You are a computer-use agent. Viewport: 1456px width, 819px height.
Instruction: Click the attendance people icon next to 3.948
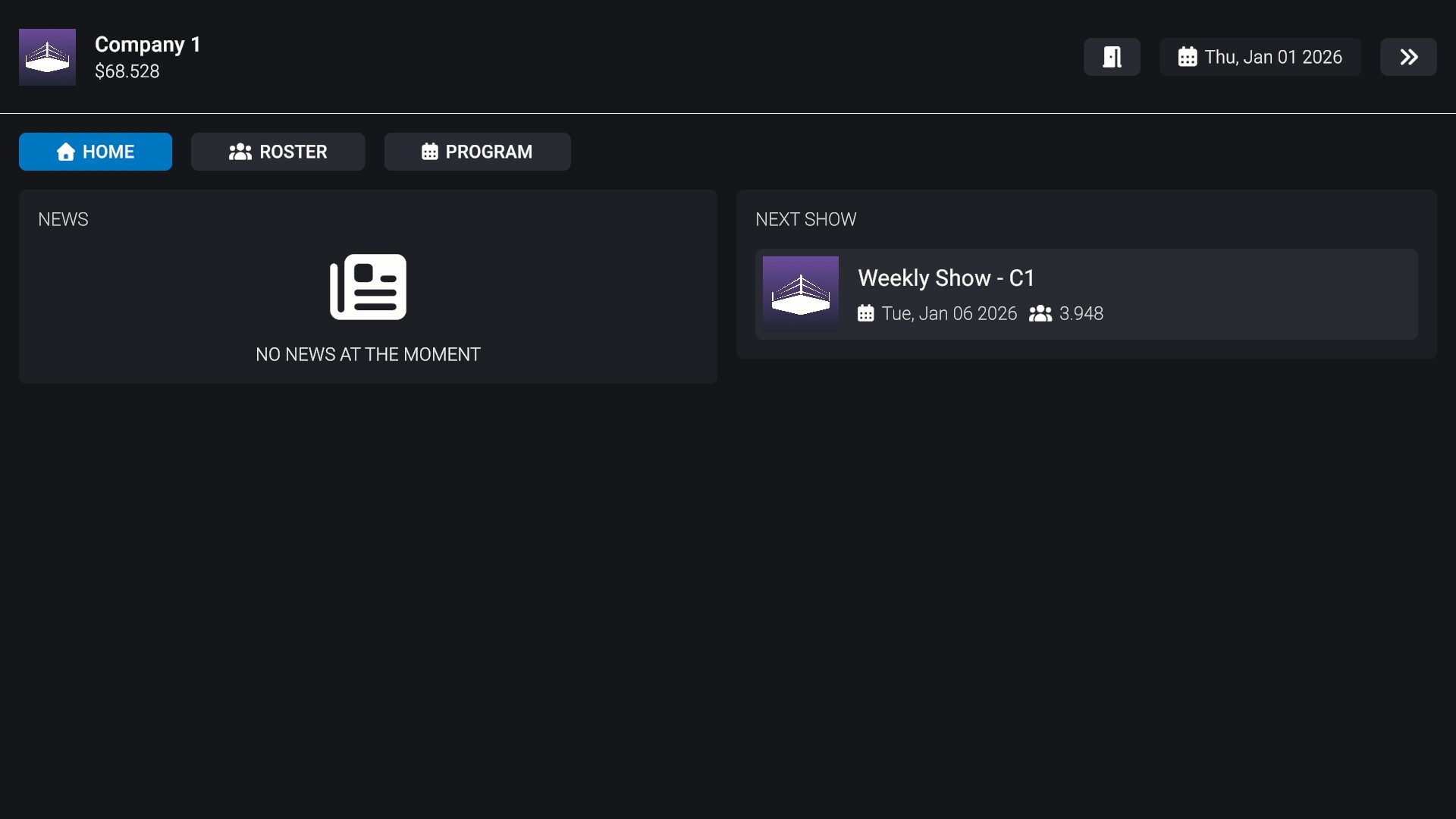(1040, 314)
